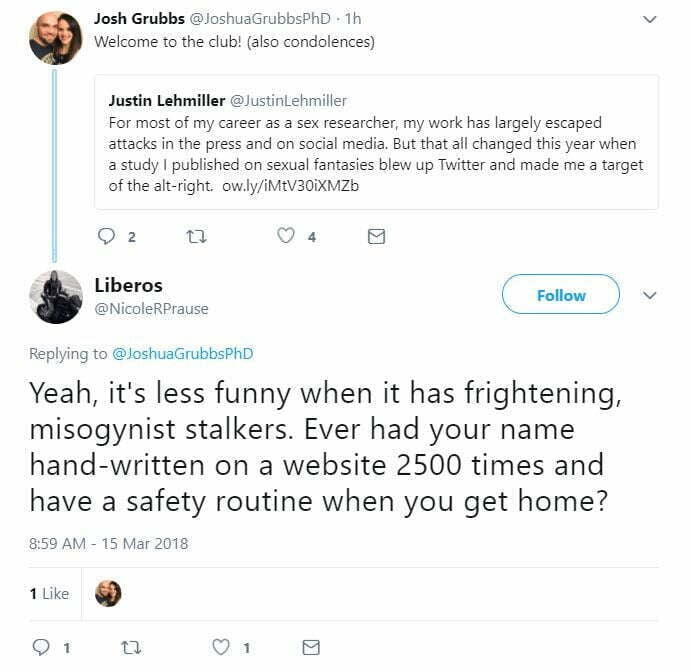Direct message the Liberos tweet
Viewport: 691px width, 672px height.
pyautogui.click(x=311, y=647)
